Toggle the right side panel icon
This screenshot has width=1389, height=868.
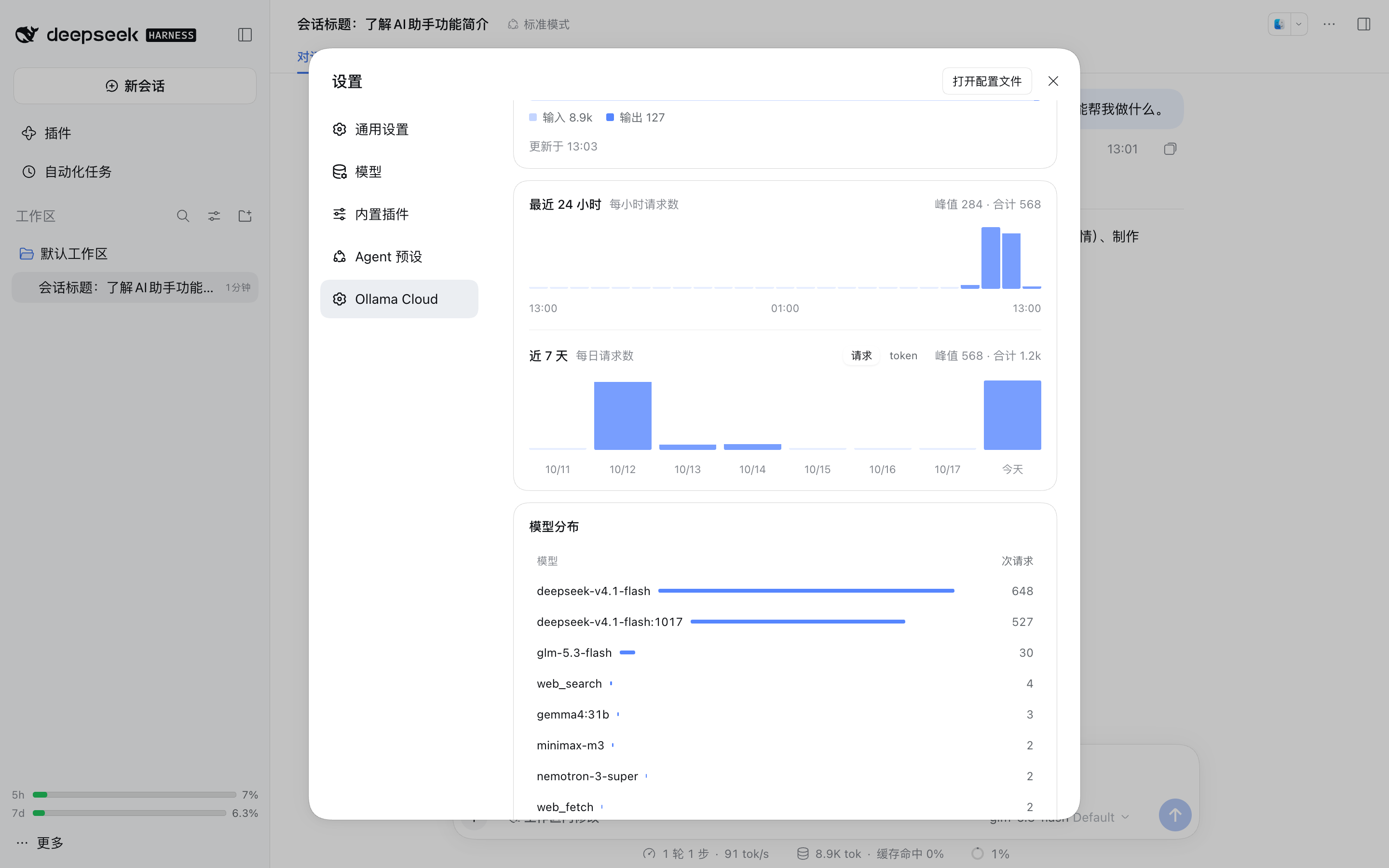tap(1364, 24)
